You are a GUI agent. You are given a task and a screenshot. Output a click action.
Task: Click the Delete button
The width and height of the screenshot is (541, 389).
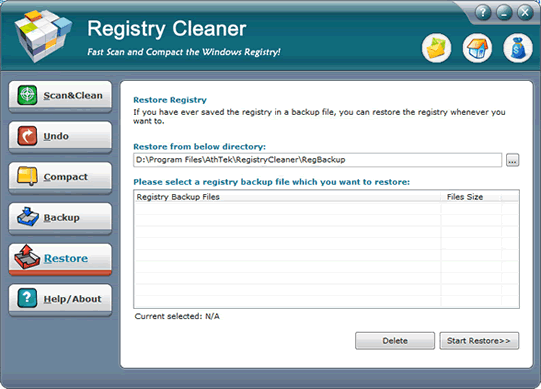point(395,341)
